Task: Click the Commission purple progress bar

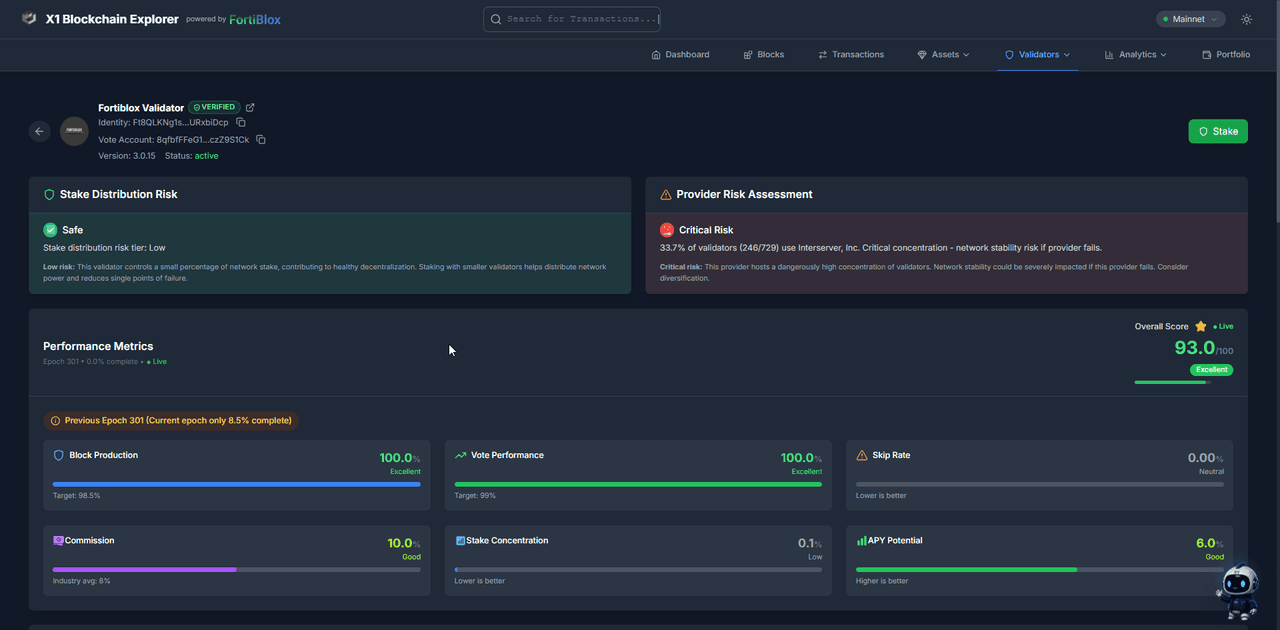Action: point(145,570)
